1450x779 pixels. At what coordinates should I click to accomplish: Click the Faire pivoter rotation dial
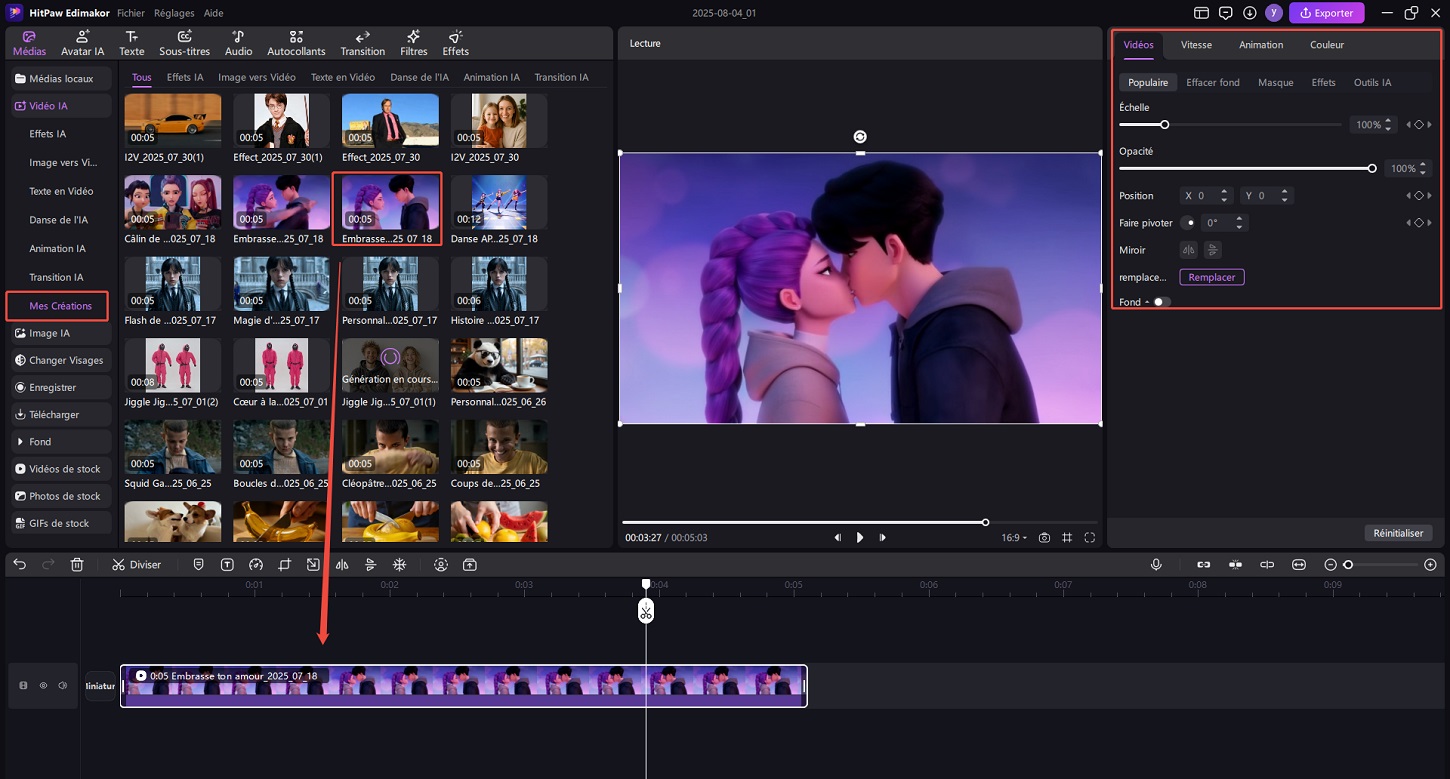[x=1187, y=223]
